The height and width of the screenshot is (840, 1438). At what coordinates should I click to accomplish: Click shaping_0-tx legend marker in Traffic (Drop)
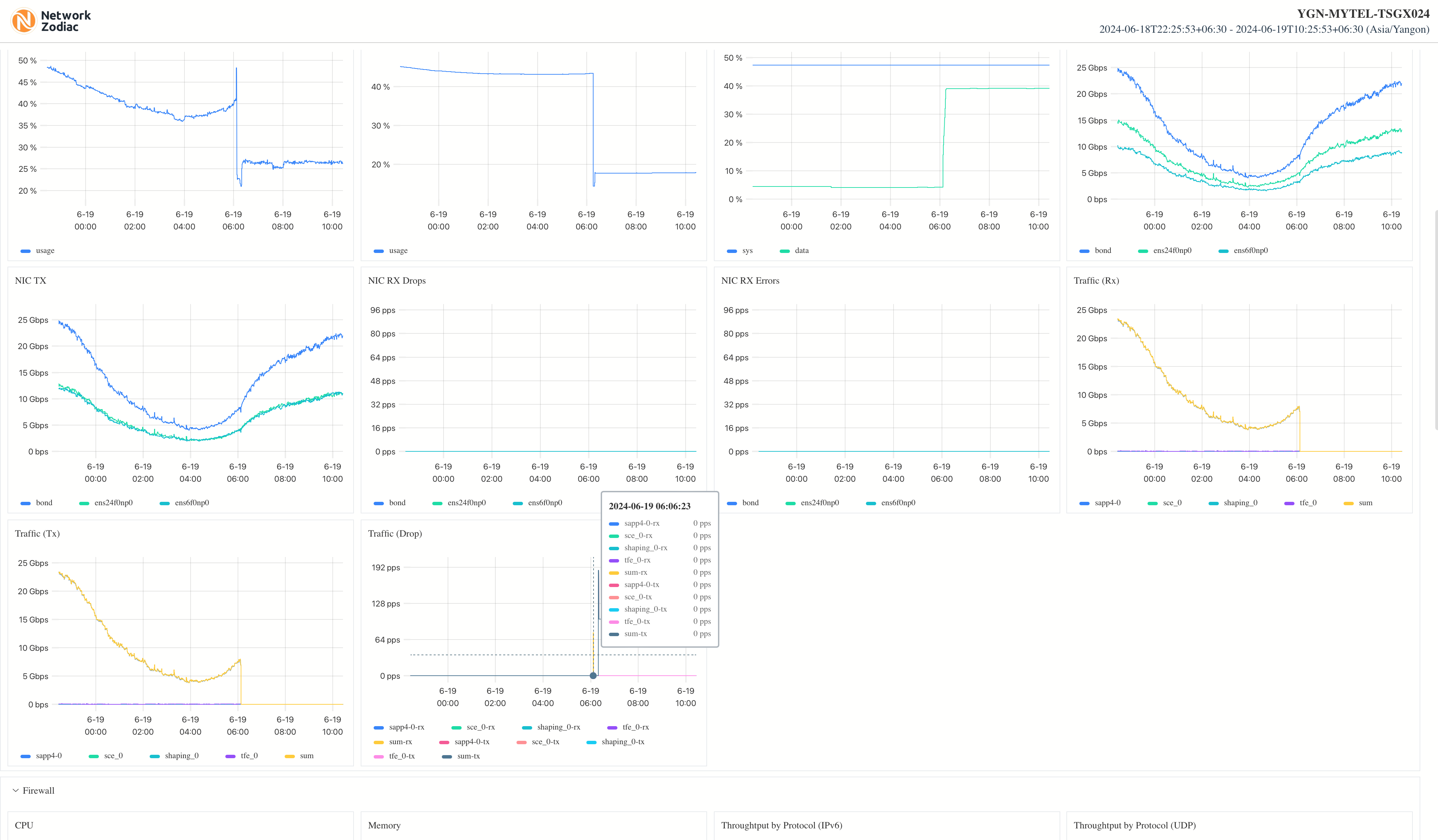pos(591,742)
